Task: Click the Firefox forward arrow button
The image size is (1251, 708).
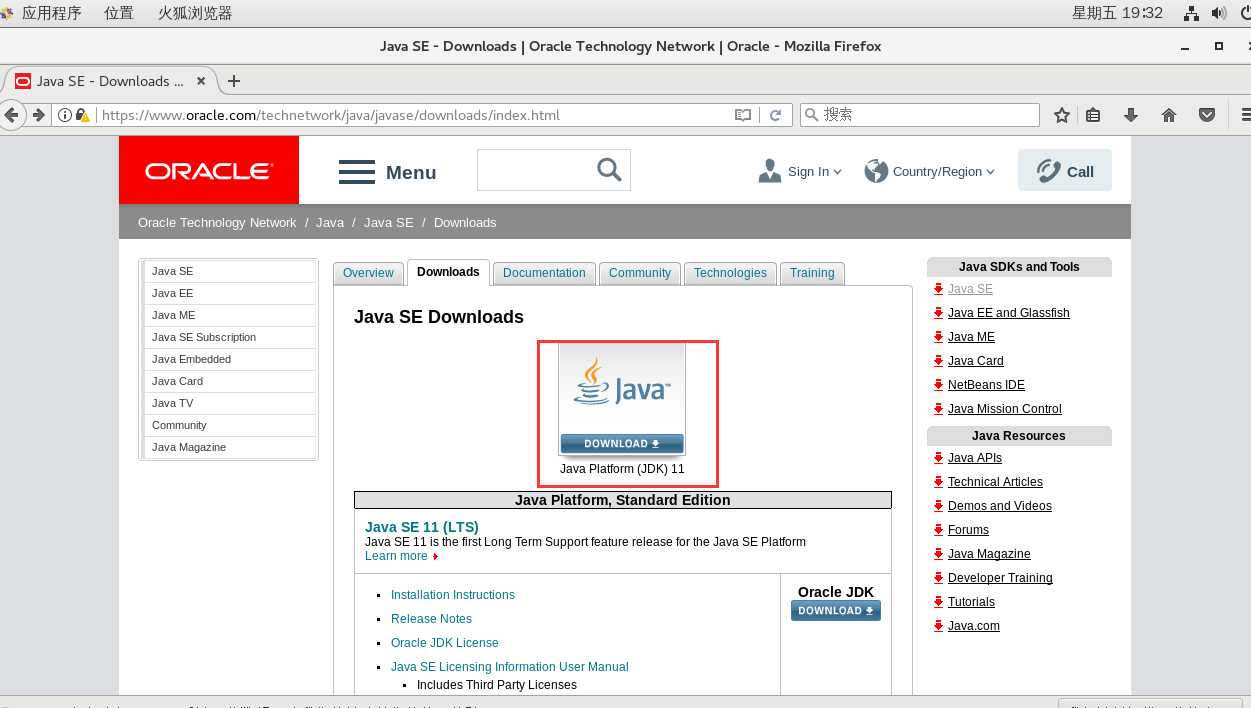Action: [38, 115]
